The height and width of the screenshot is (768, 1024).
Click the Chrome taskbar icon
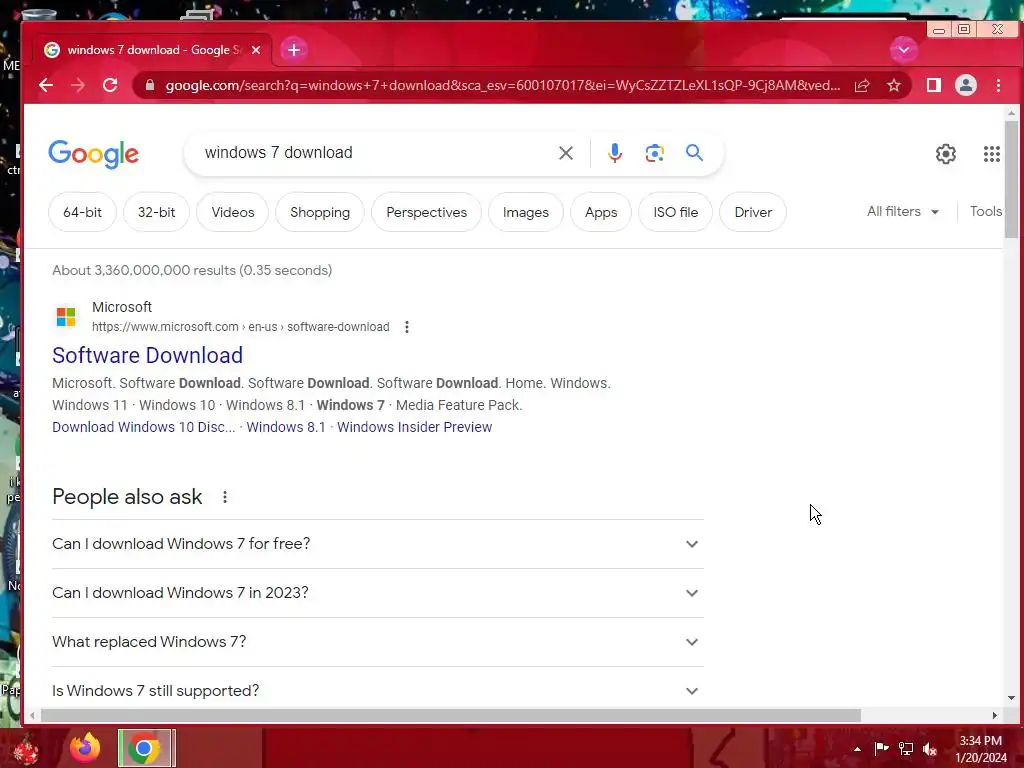[146, 748]
